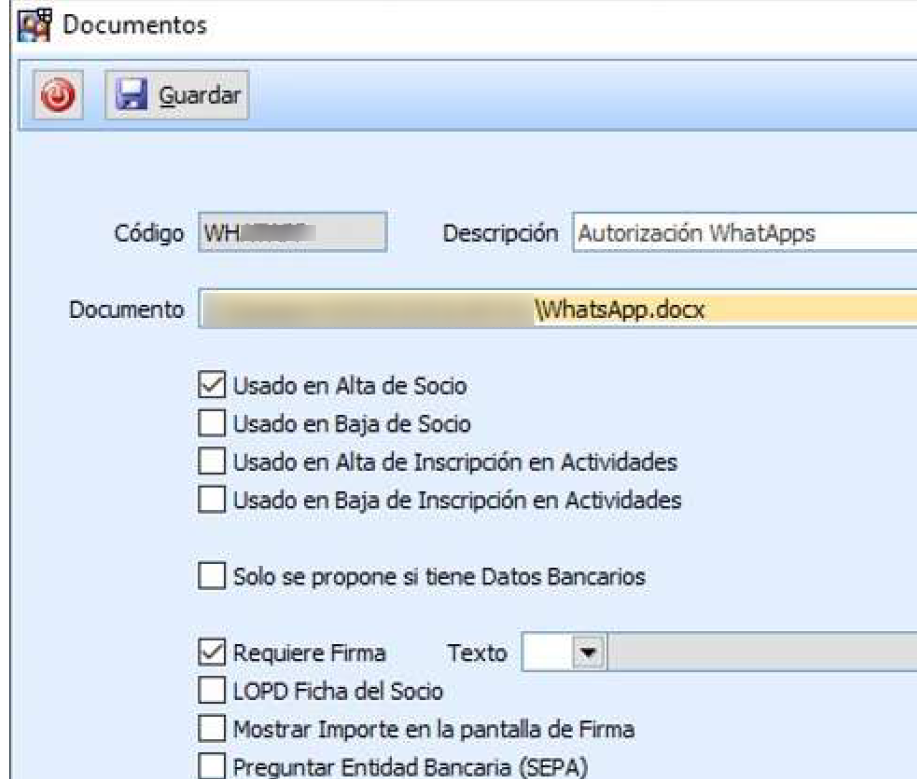This screenshot has width=917, height=779.
Task: Click the red power exit icon
Action: tap(57, 96)
